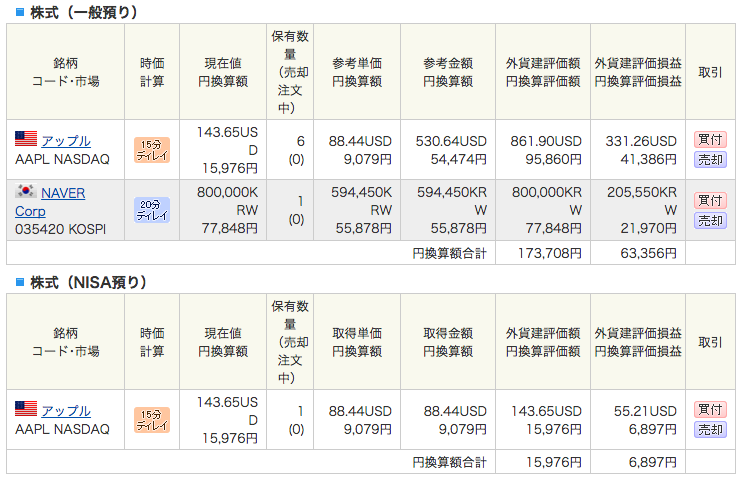The image size is (749, 488).
Task: Click the 15分ディレイ badge in the NISA Apple row
Action: coord(152,420)
